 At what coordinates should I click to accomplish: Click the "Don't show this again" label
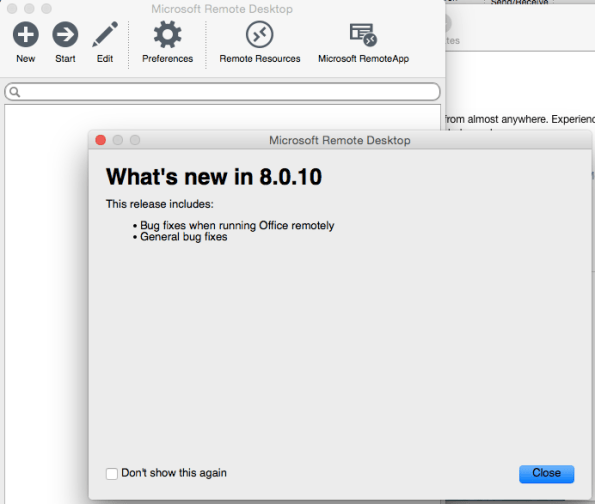174,473
